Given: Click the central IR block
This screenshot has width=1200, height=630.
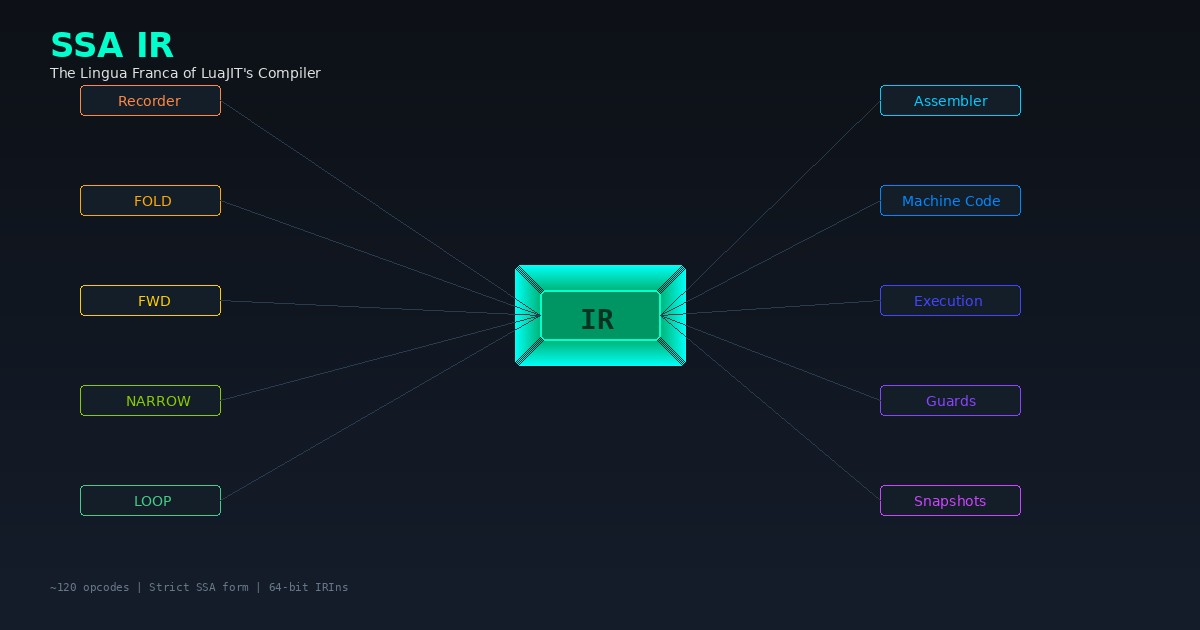Looking at the screenshot, I should coord(600,316).
